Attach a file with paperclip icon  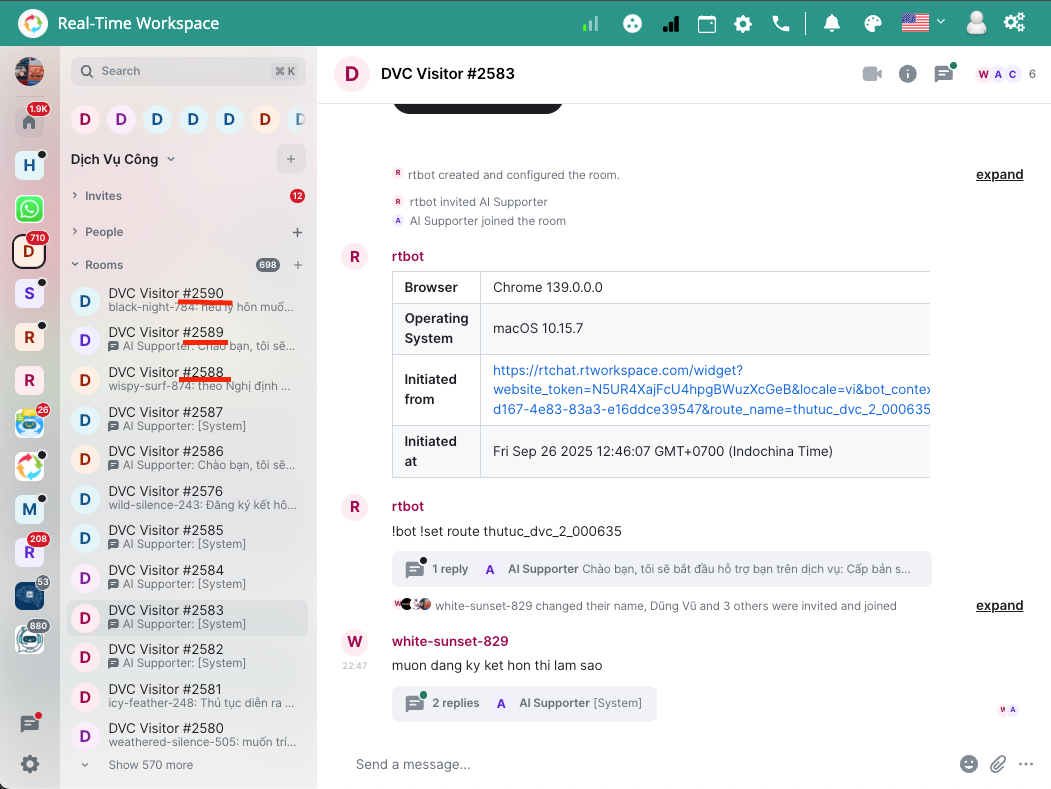click(x=997, y=764)
